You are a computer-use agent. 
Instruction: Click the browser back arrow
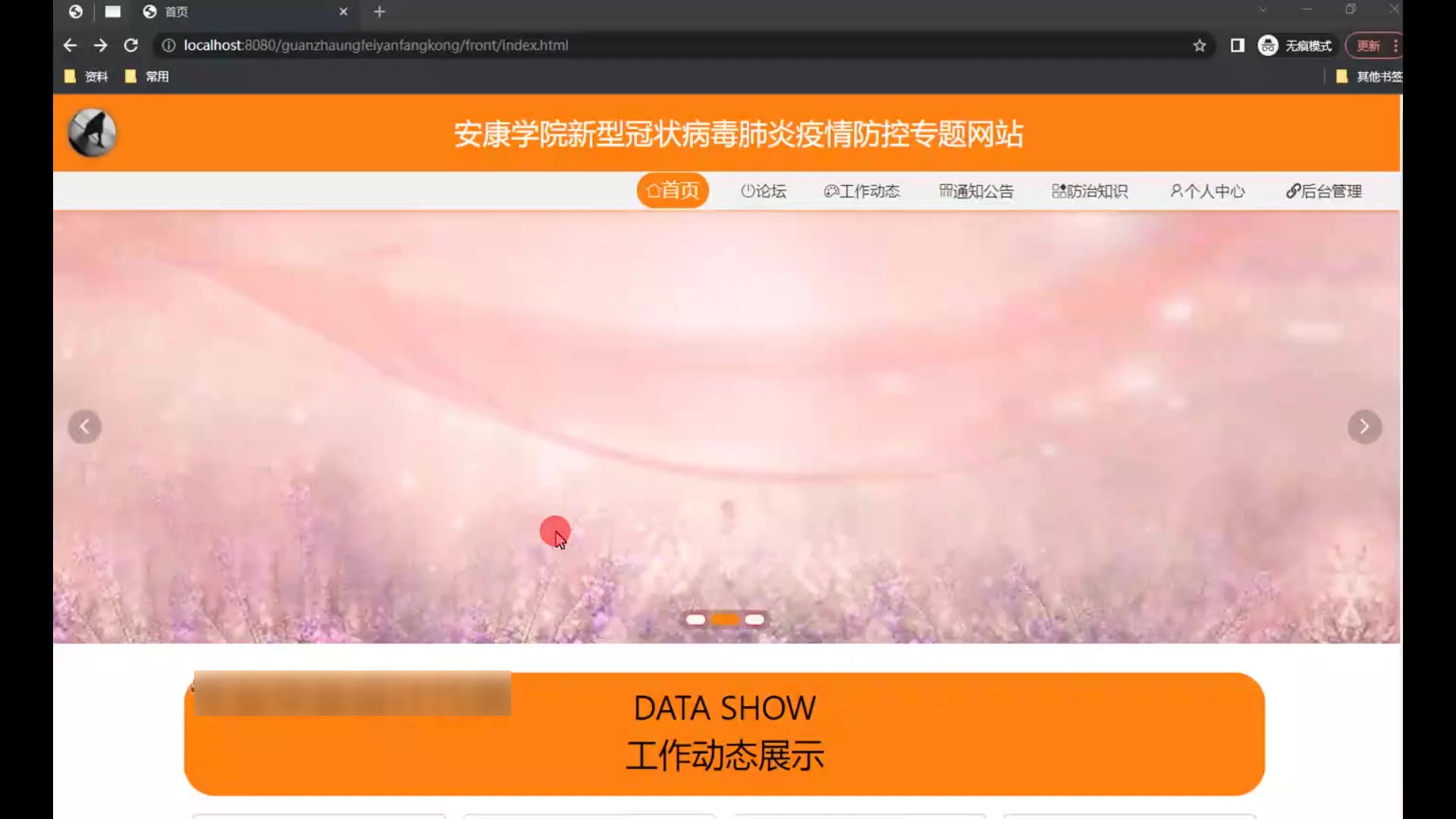point(70,45)
